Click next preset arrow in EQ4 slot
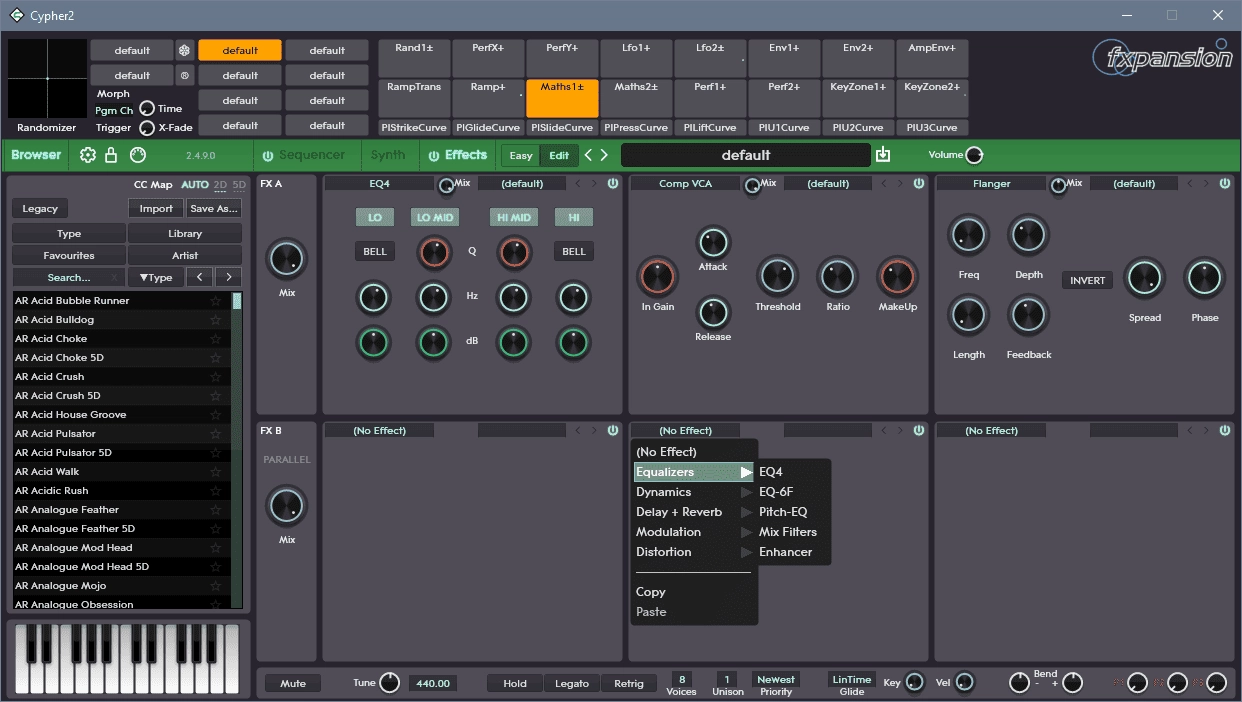This screenshot has width=1242, height=702. [x=595, y=183]
